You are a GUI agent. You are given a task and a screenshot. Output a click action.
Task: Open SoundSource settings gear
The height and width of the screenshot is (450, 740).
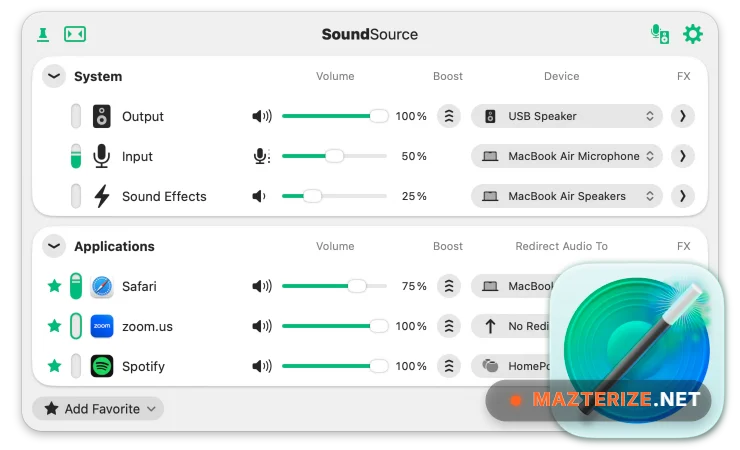coord(692,34)
